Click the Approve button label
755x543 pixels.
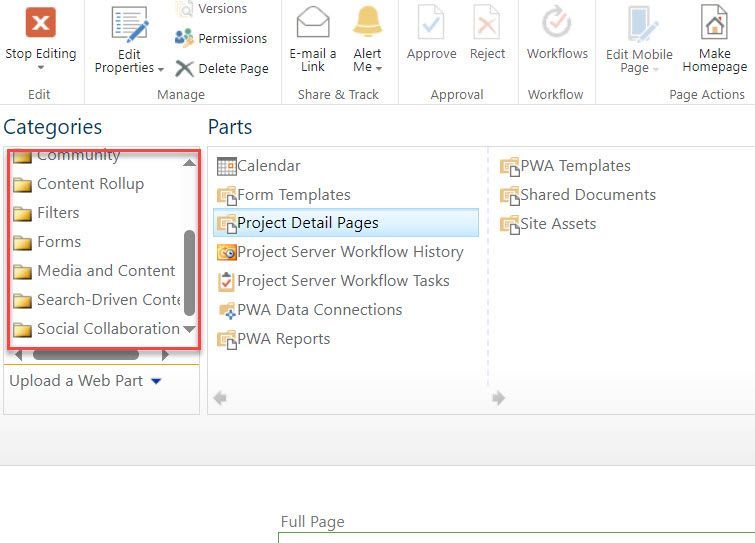pyautogui.click(x=431, y=53)
